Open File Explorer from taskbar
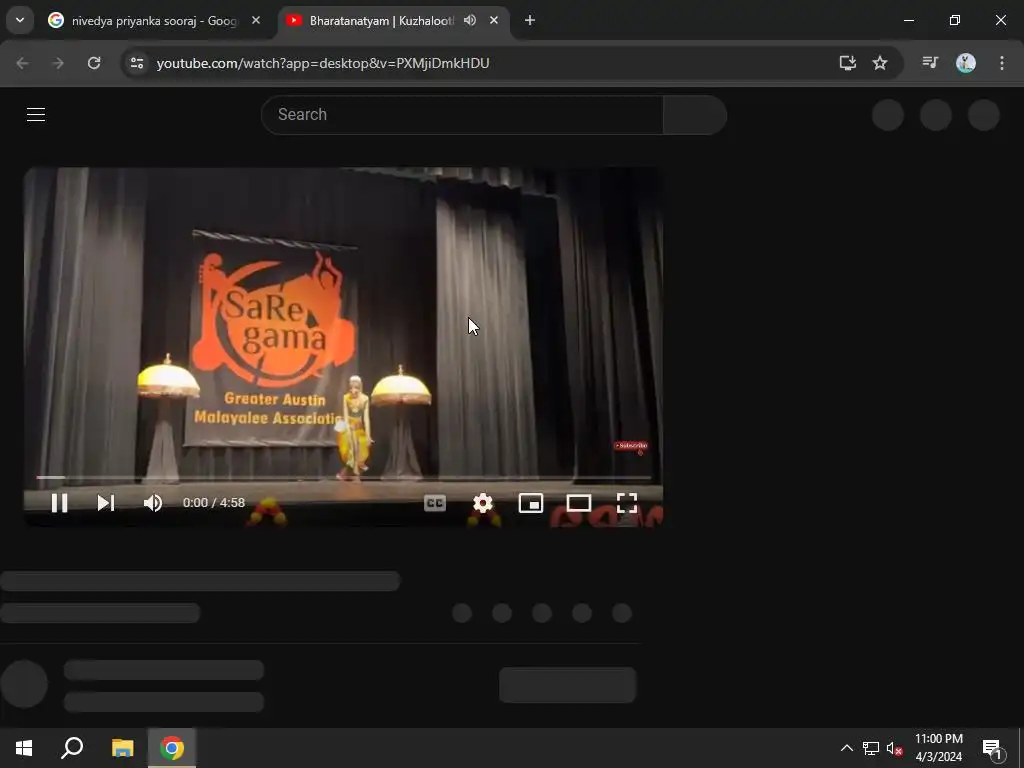Image resolution: width=1024 pixels, height=768 pixels. (122, 748)
